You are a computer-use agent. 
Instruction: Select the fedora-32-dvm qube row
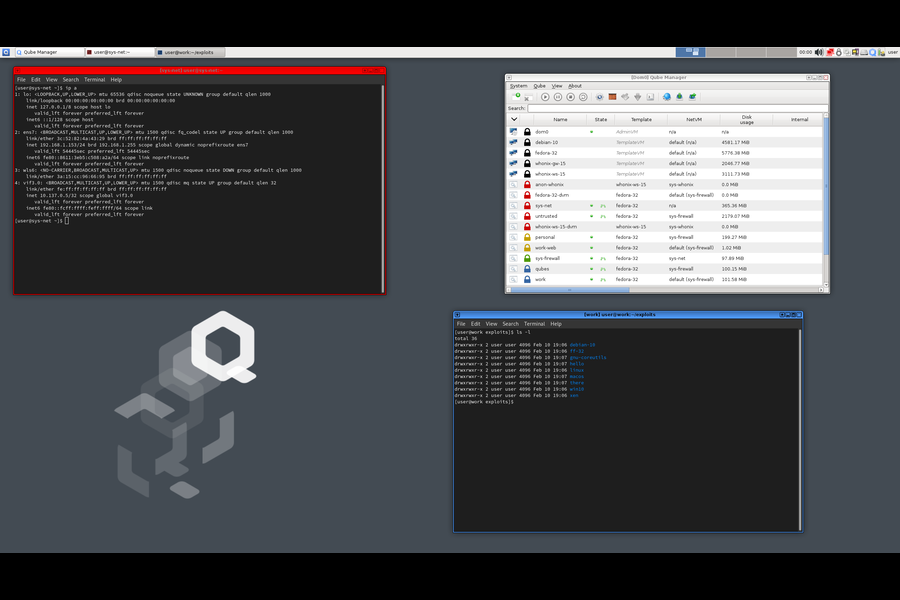pyautogui.click(x=666, y=195)
